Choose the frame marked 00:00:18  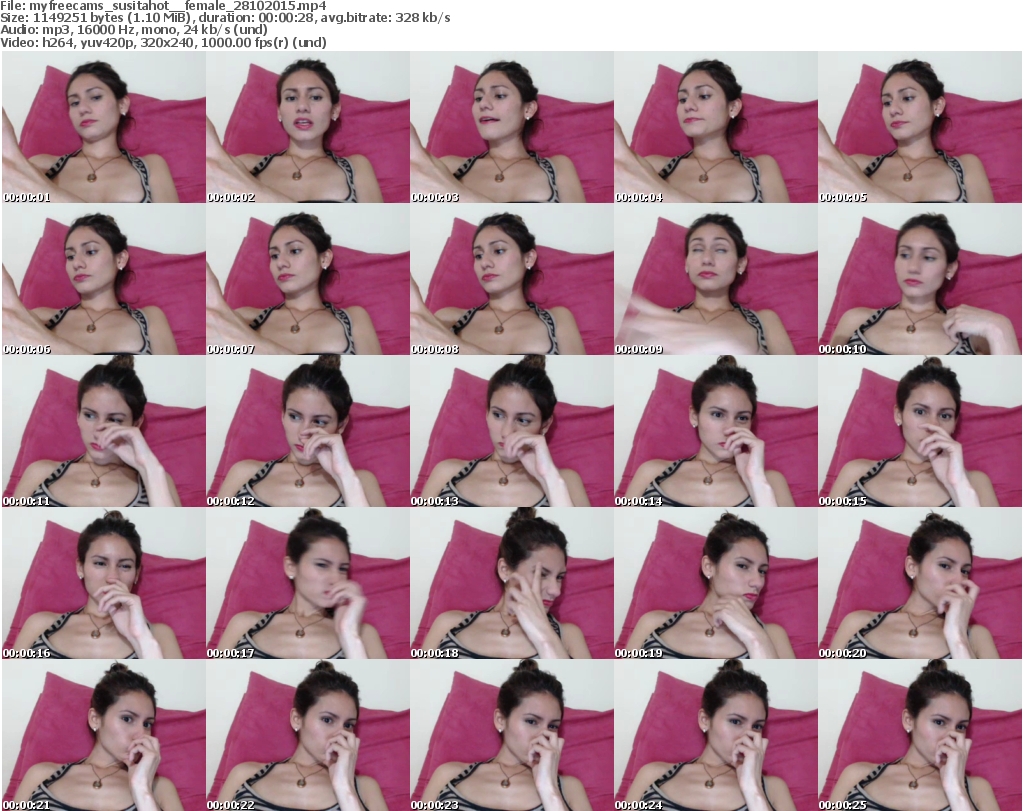pyautogui.click(x=512, y=583)
